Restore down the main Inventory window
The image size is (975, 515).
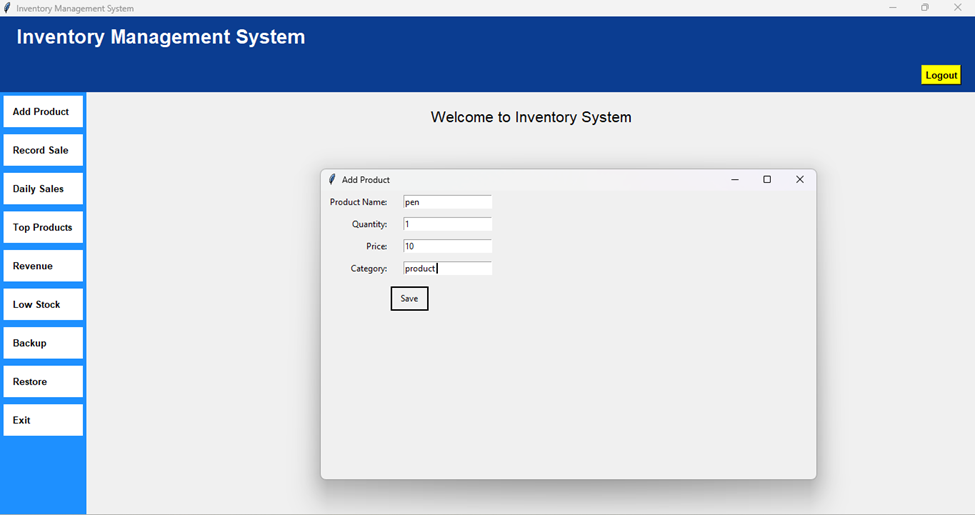pos(925,7)
